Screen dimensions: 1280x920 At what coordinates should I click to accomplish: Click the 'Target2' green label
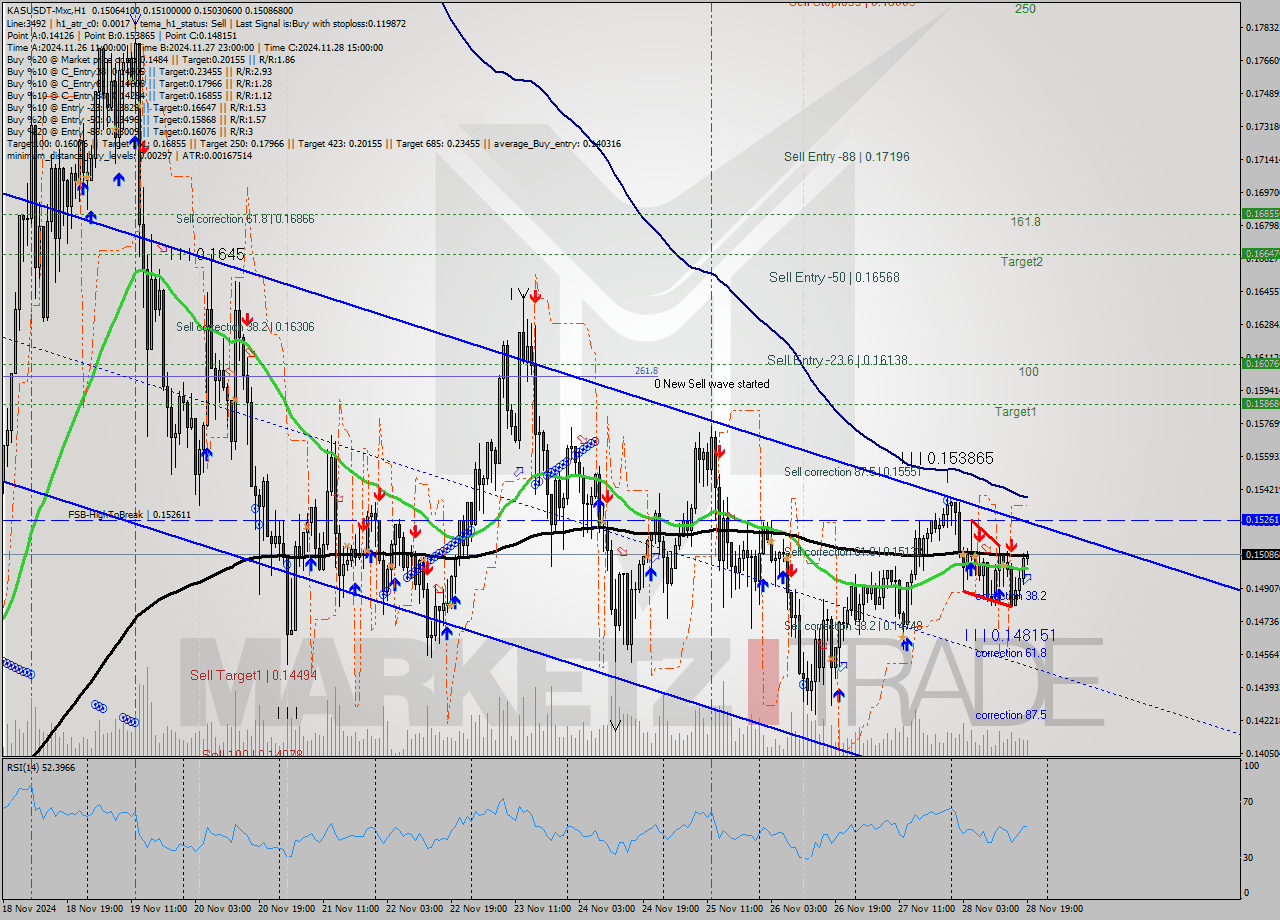(1022, 262)
